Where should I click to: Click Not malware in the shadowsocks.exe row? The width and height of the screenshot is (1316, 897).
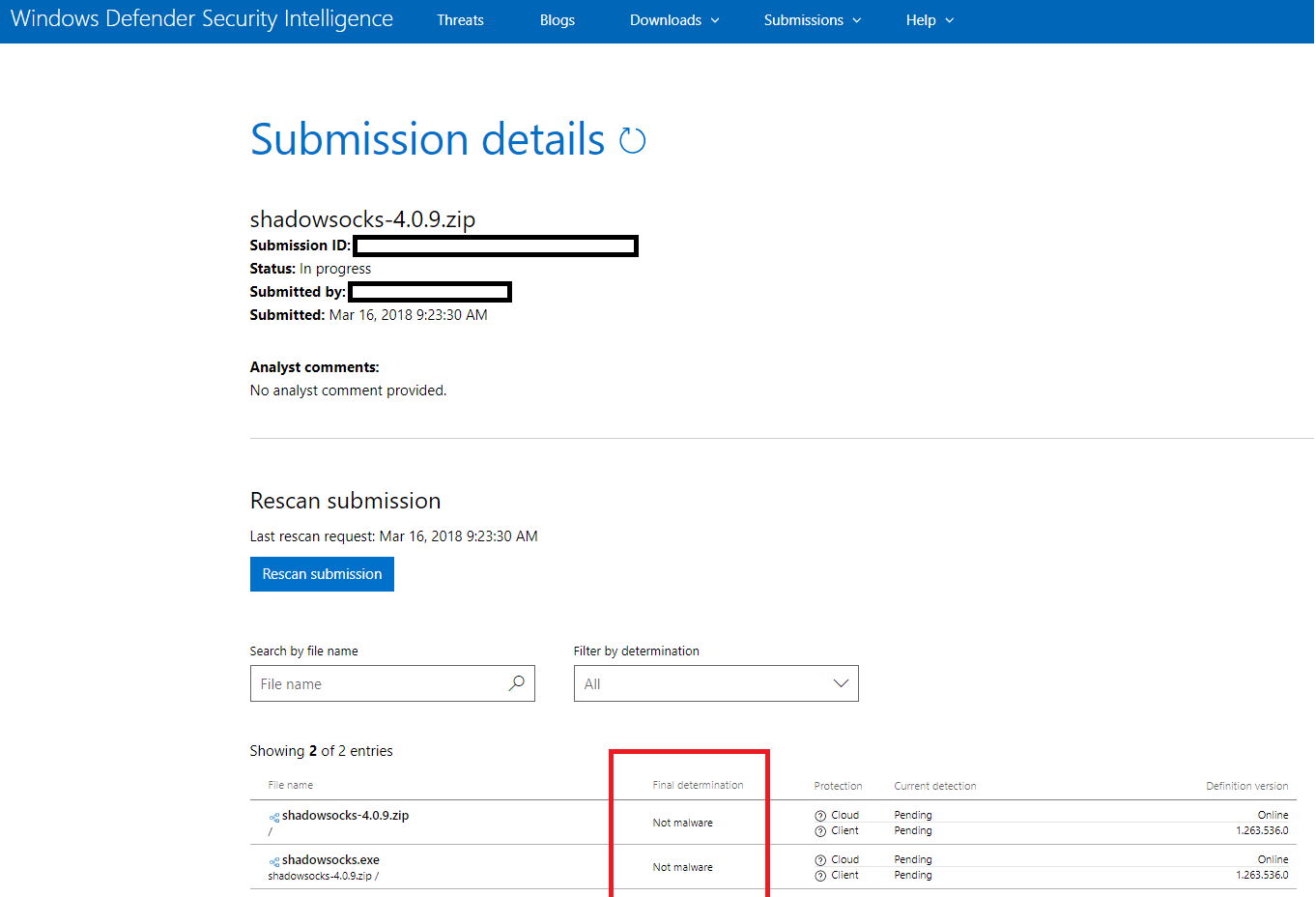pos(682,867)
